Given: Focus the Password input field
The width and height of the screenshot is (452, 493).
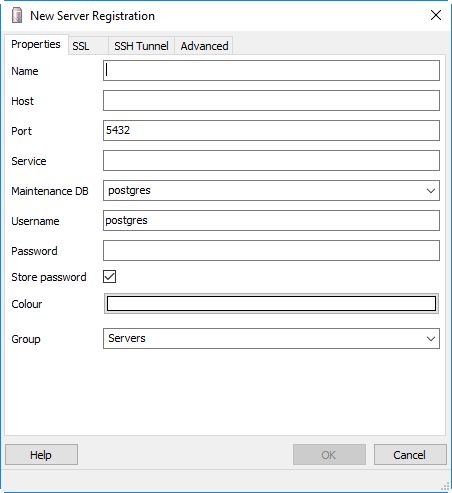Looking at the screenshot, I should coord(271,250).
